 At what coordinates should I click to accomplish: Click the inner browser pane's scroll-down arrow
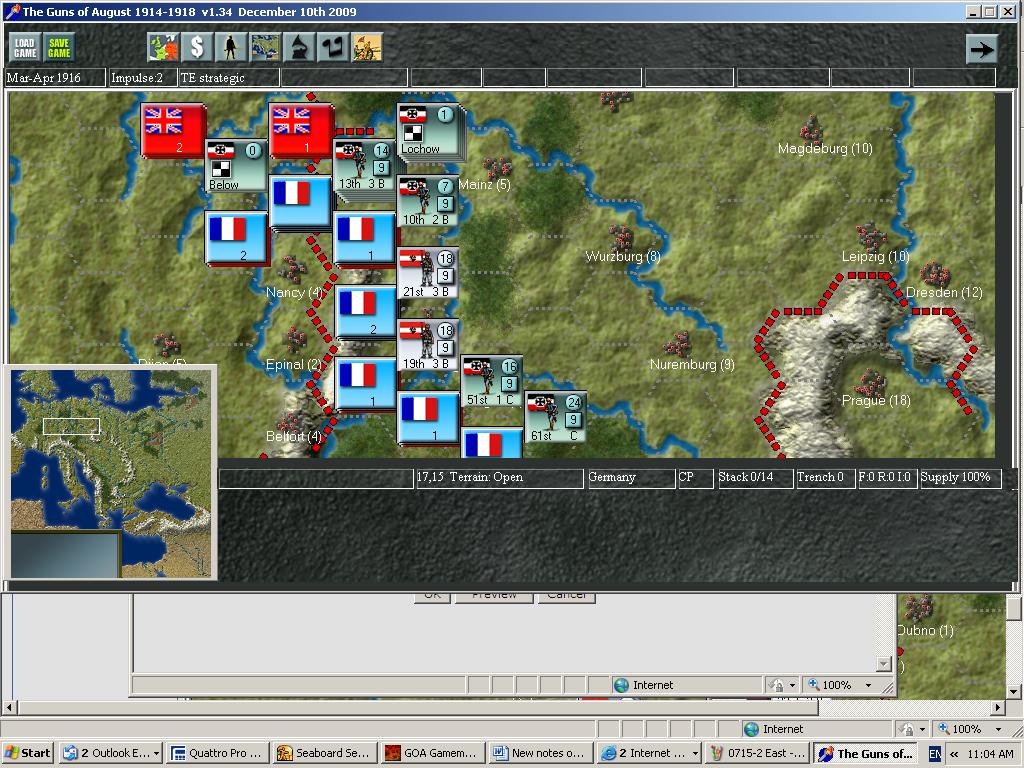coord(884,664)
